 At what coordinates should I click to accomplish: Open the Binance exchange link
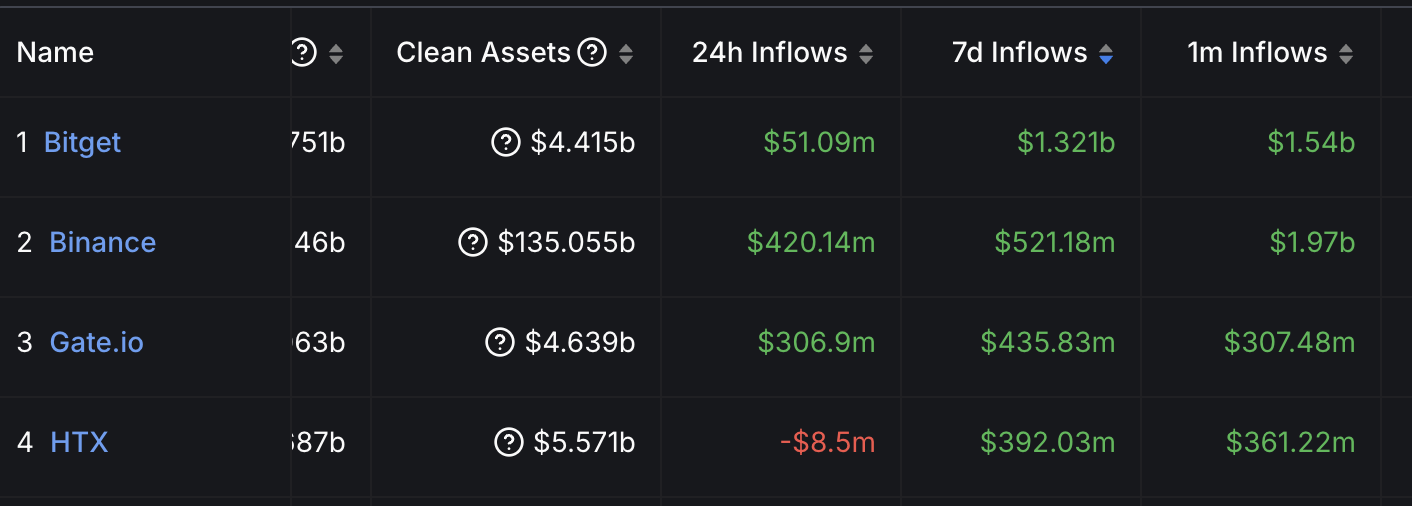(x=103, y=243)
